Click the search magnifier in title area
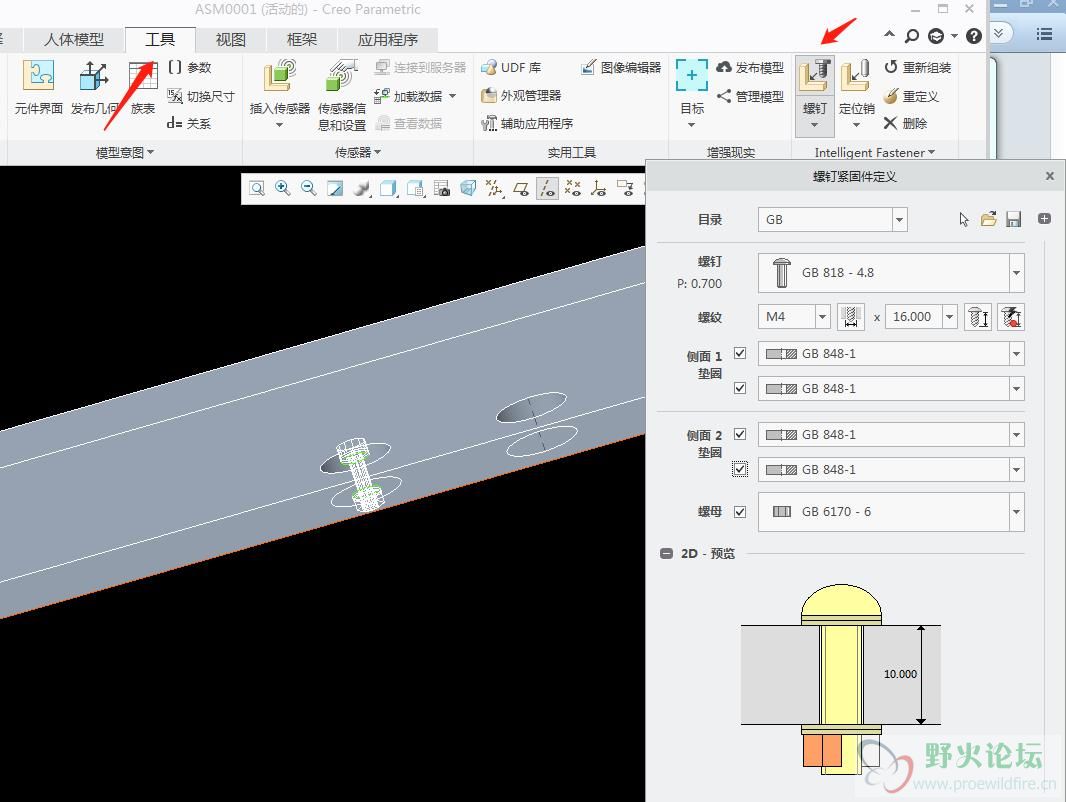Image resolution: width=1066 pixels, height=802 pixels. (x=912, y=35)
